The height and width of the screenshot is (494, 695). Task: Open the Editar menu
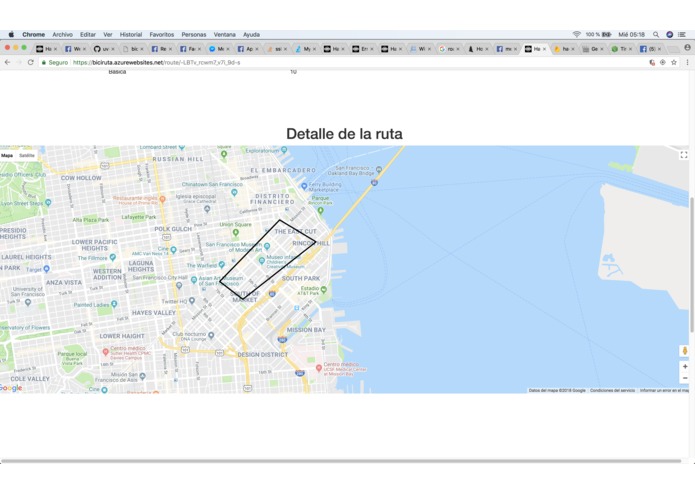[88, 35]
